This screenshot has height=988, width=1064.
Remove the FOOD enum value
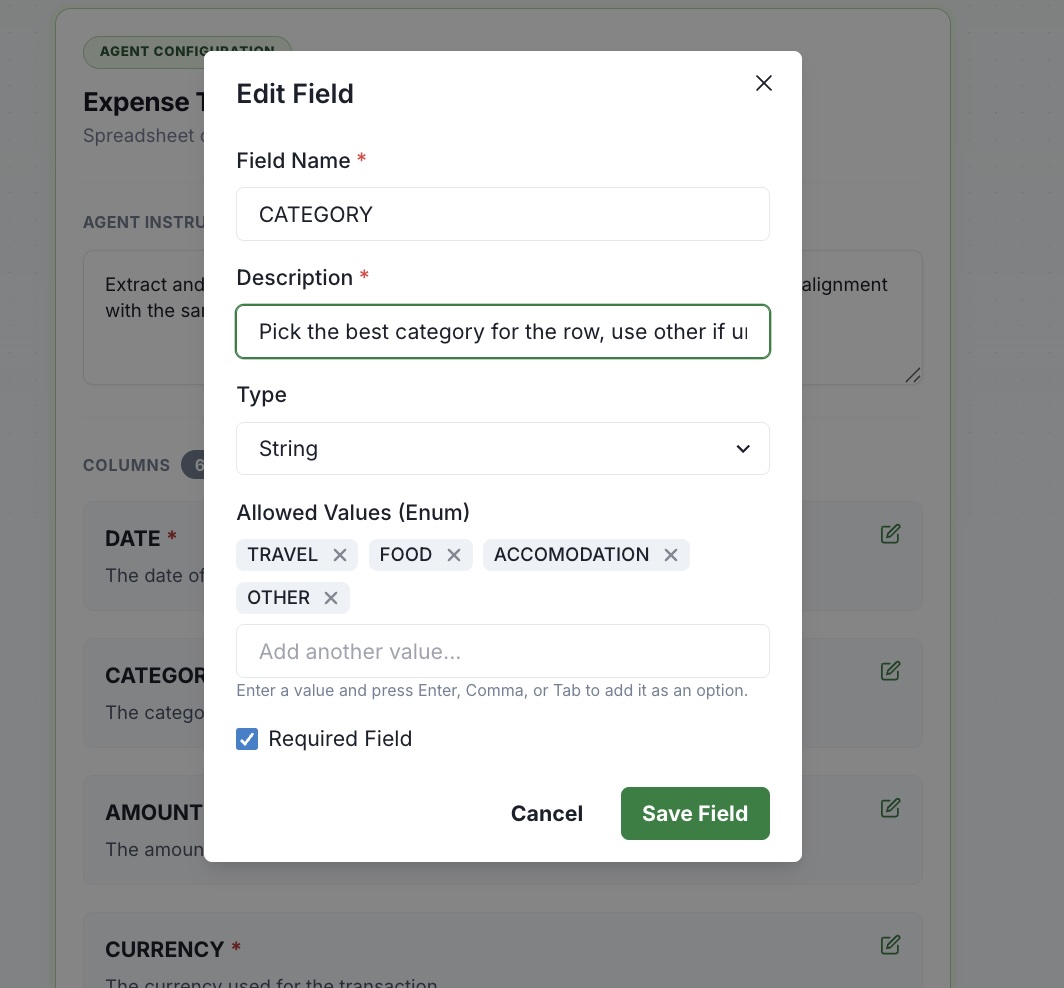(x=453, y=554)
